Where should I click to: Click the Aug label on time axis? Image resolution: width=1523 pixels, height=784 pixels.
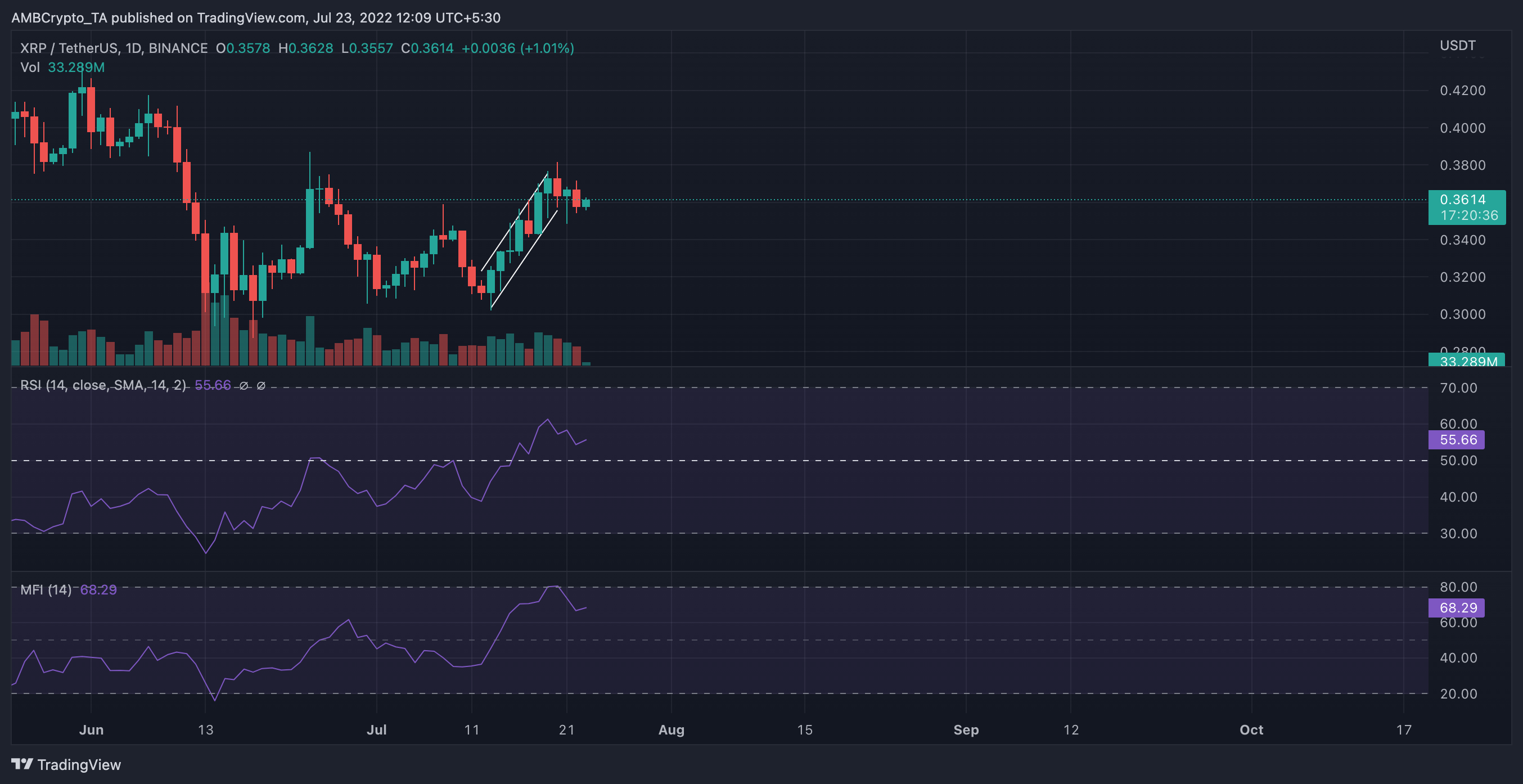point(671,729)
